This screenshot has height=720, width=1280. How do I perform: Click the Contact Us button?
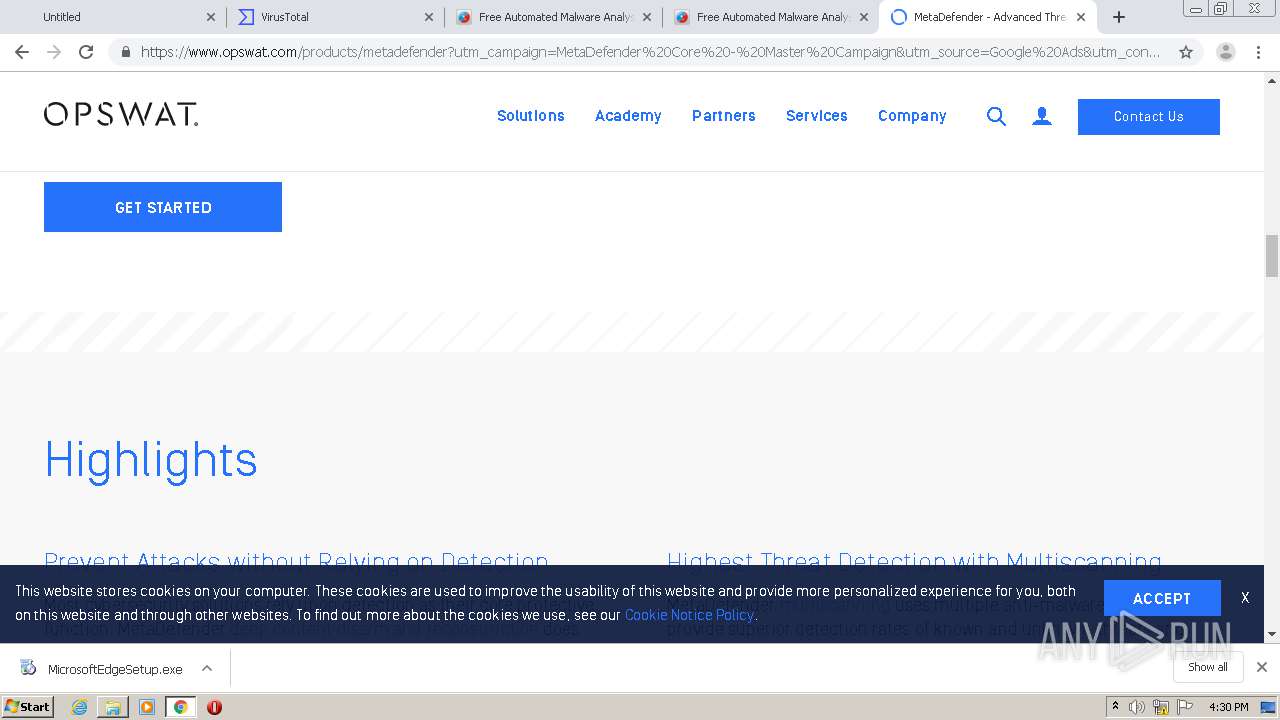point(1149,116)
